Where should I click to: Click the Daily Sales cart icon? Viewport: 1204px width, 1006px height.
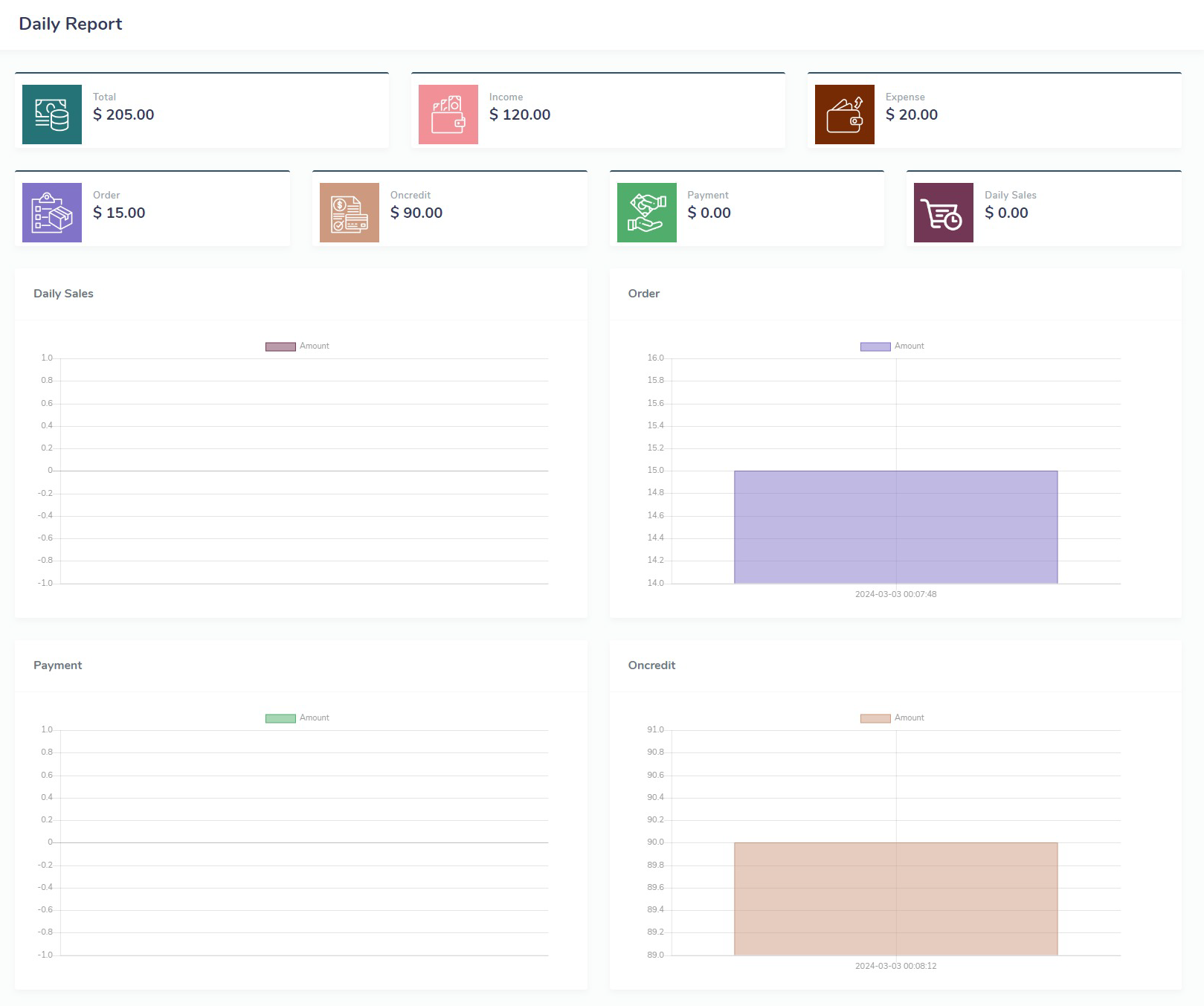tap(943, 213)
